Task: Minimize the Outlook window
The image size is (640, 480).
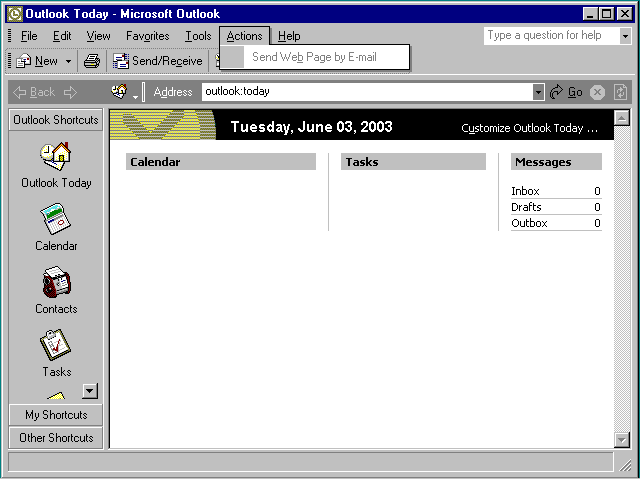Action: point(589,14)
